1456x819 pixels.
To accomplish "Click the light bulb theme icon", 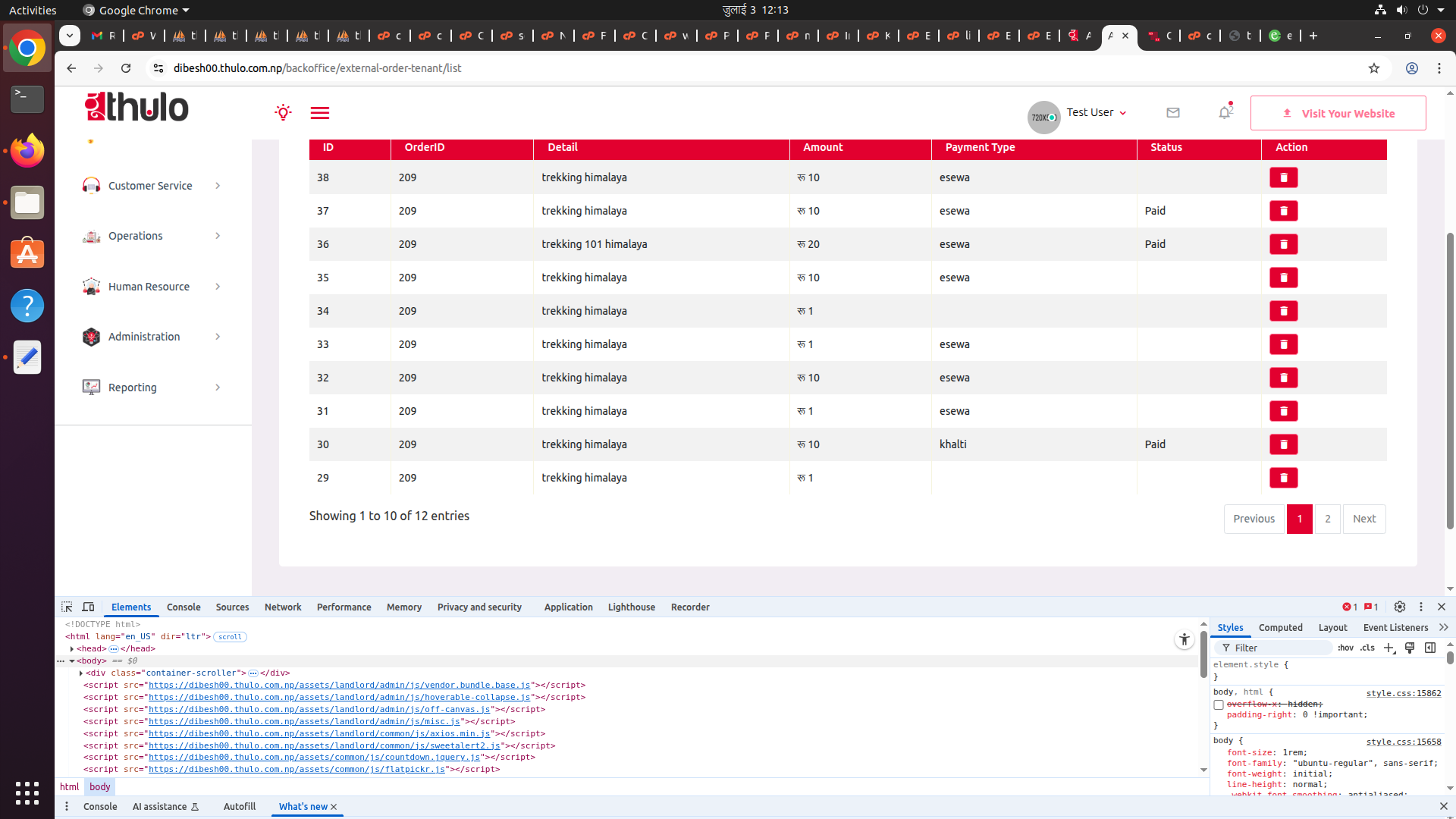I will pyautogui.click(x=283, y=113).
